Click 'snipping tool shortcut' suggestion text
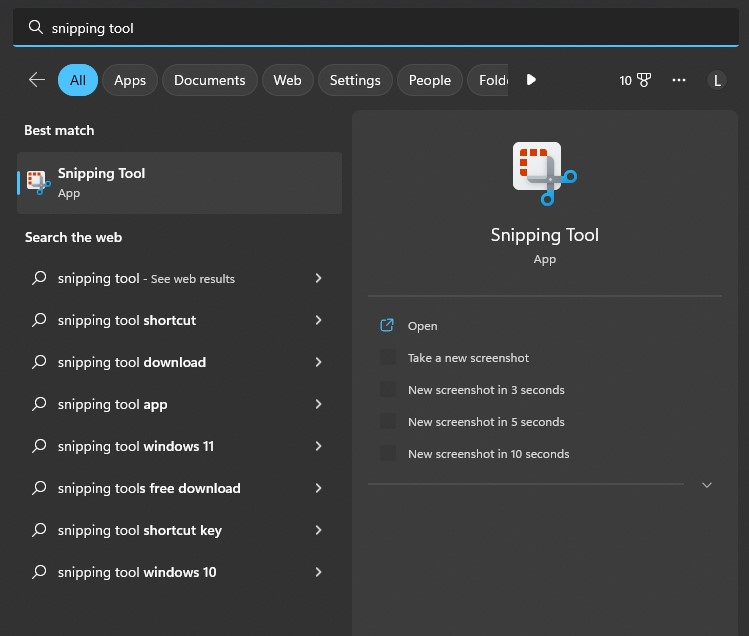 (x=127, y=320)
